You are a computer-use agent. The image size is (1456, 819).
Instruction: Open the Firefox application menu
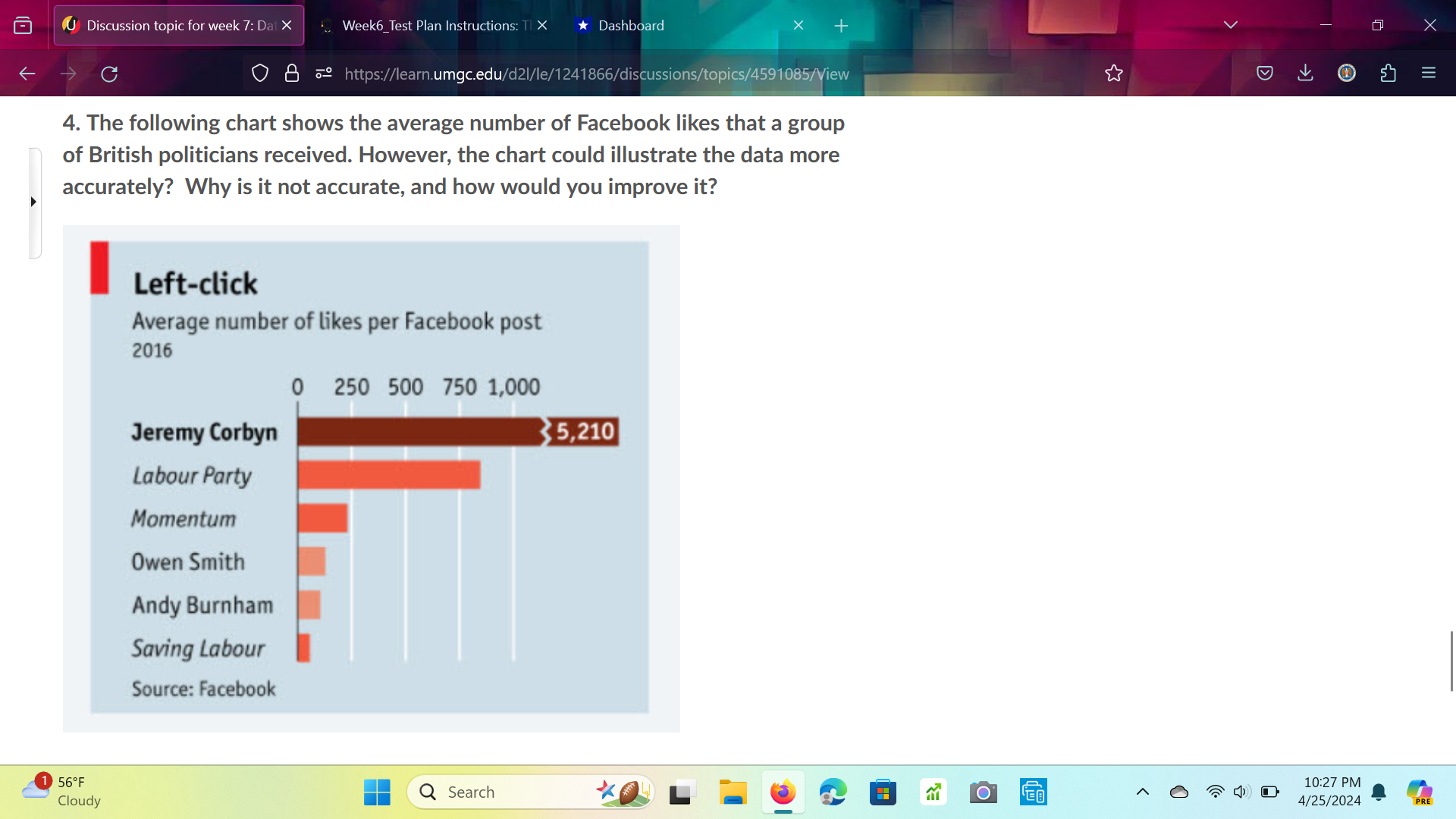[x=1429, y=73]
